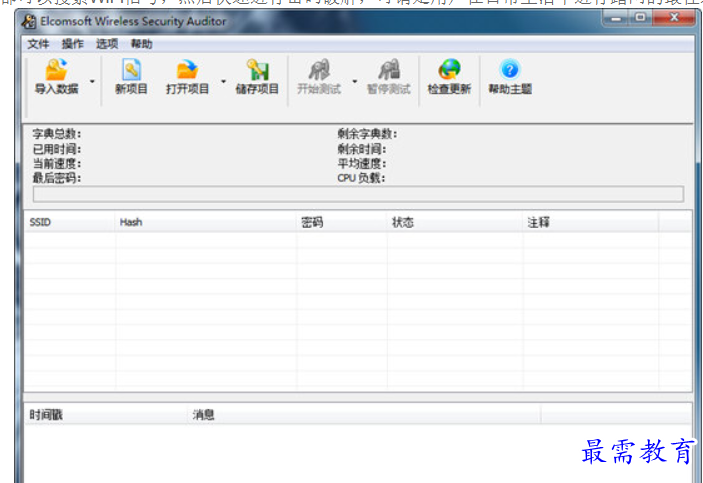Click the 平均速度 label
This screenshot has height=483, width=703.
[x=361, y=163]
